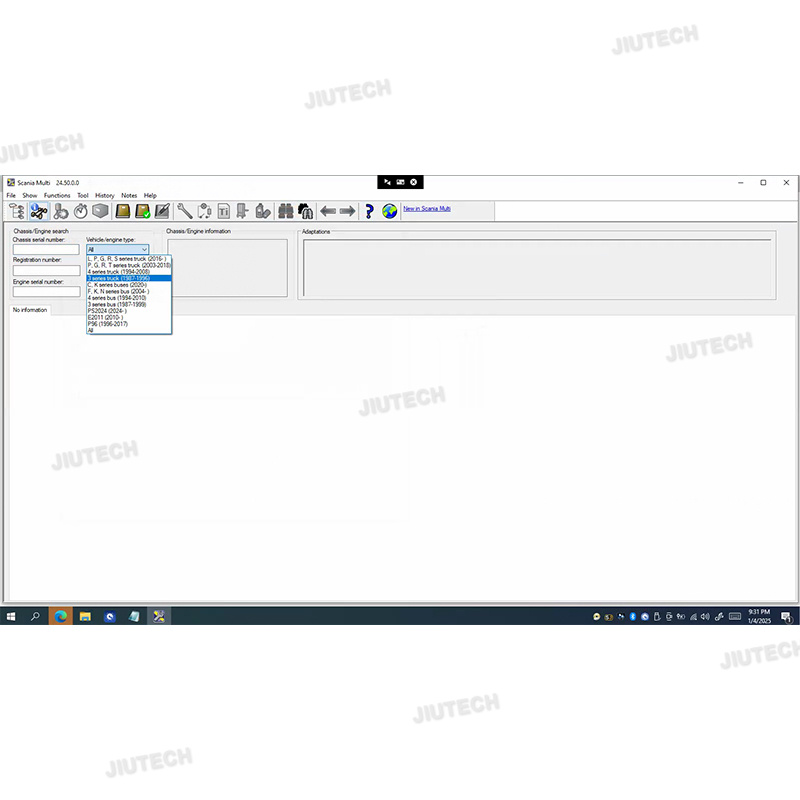Choose "PS2024 (2024-)" in the dropdown list
Screen dimensions: 800x800
(x=108, y=311)
